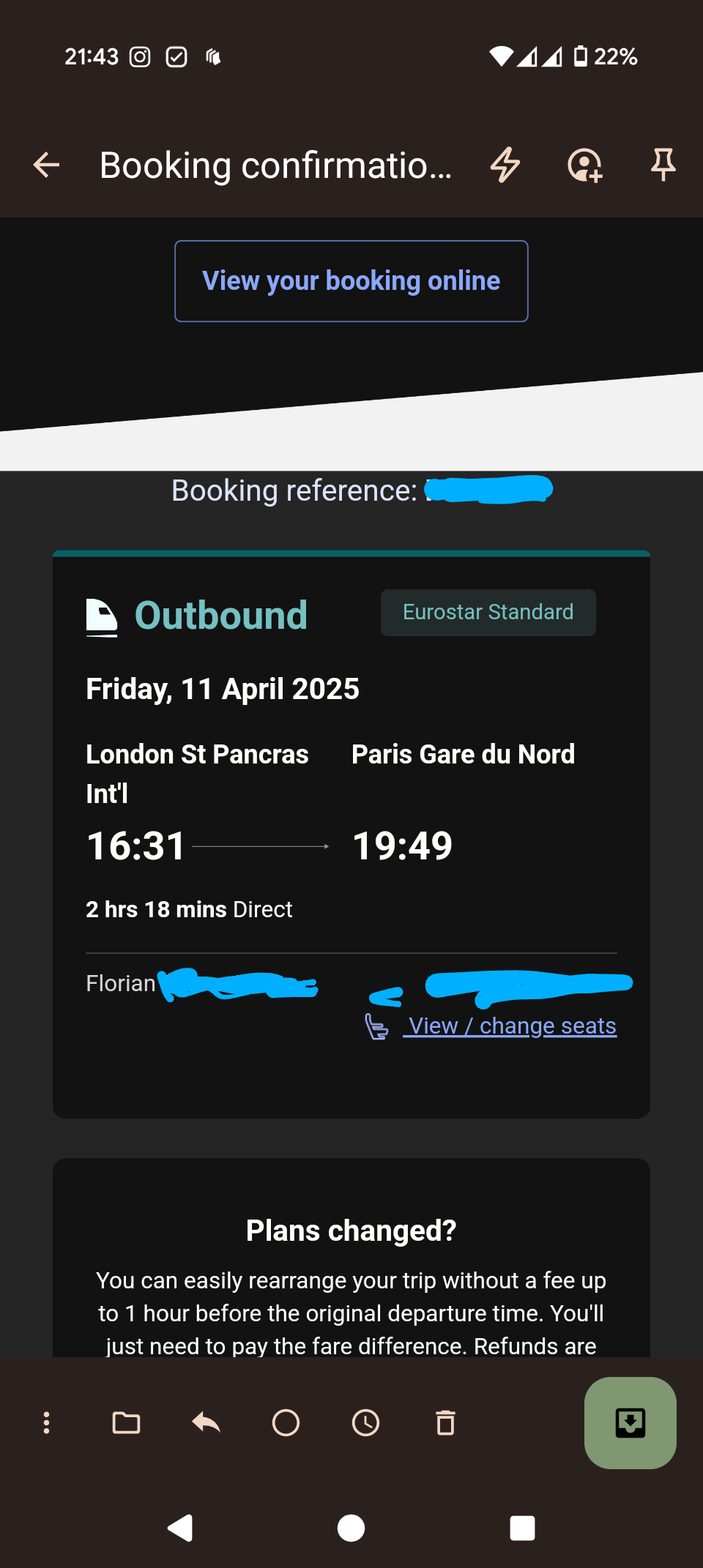The height and width of the screenshot is (1568, 703).
Task: Move email using the folder icon
Action: (126, 1422)
